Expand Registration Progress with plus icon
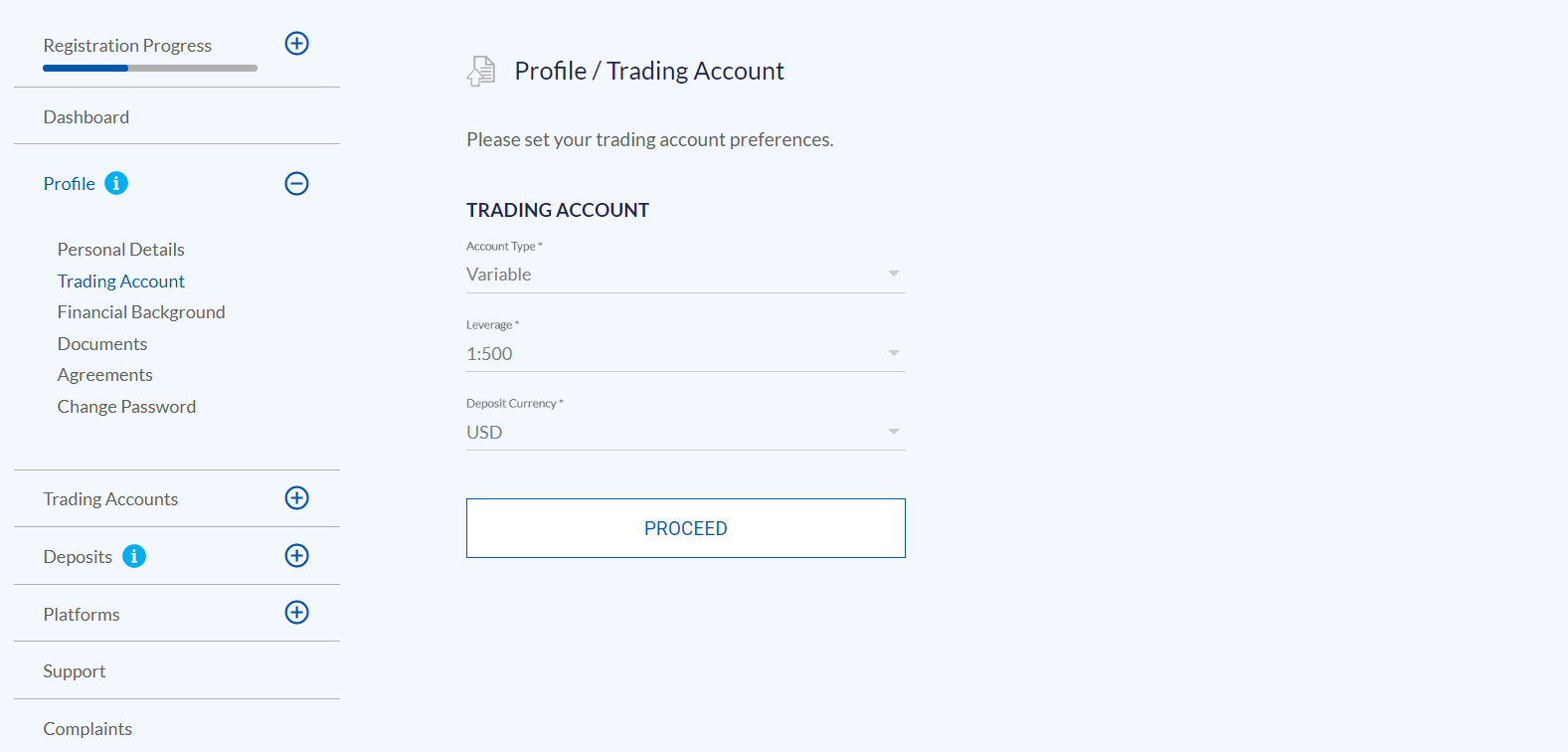The height and width of the screenshot is (752, 1568). point(296,44)
